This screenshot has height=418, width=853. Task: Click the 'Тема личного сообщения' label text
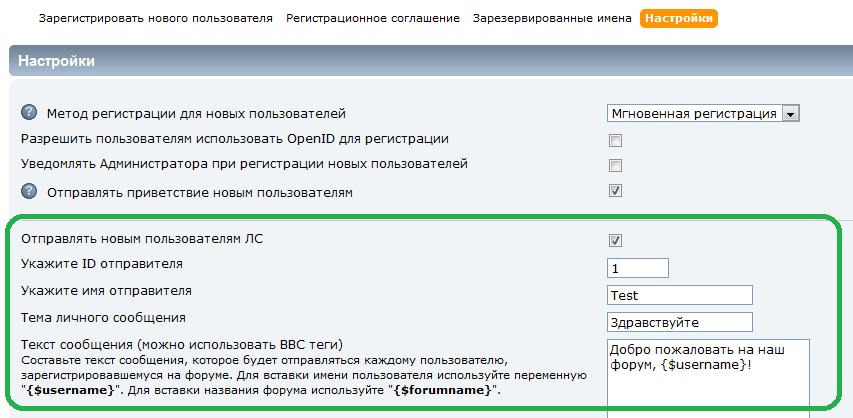(103, 318)
